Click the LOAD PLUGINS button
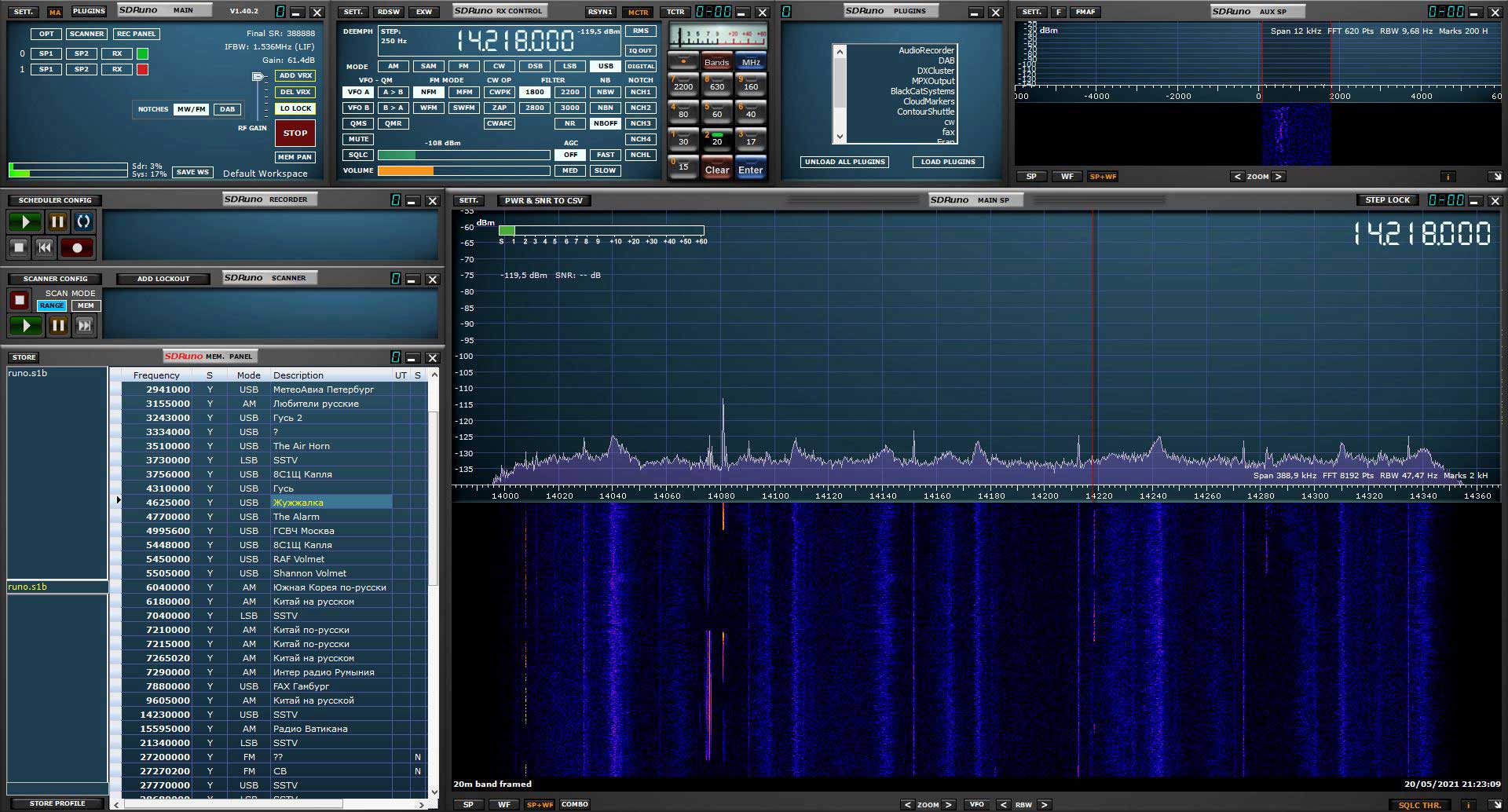The image size is (1508, 812). (x=947, y=162)
